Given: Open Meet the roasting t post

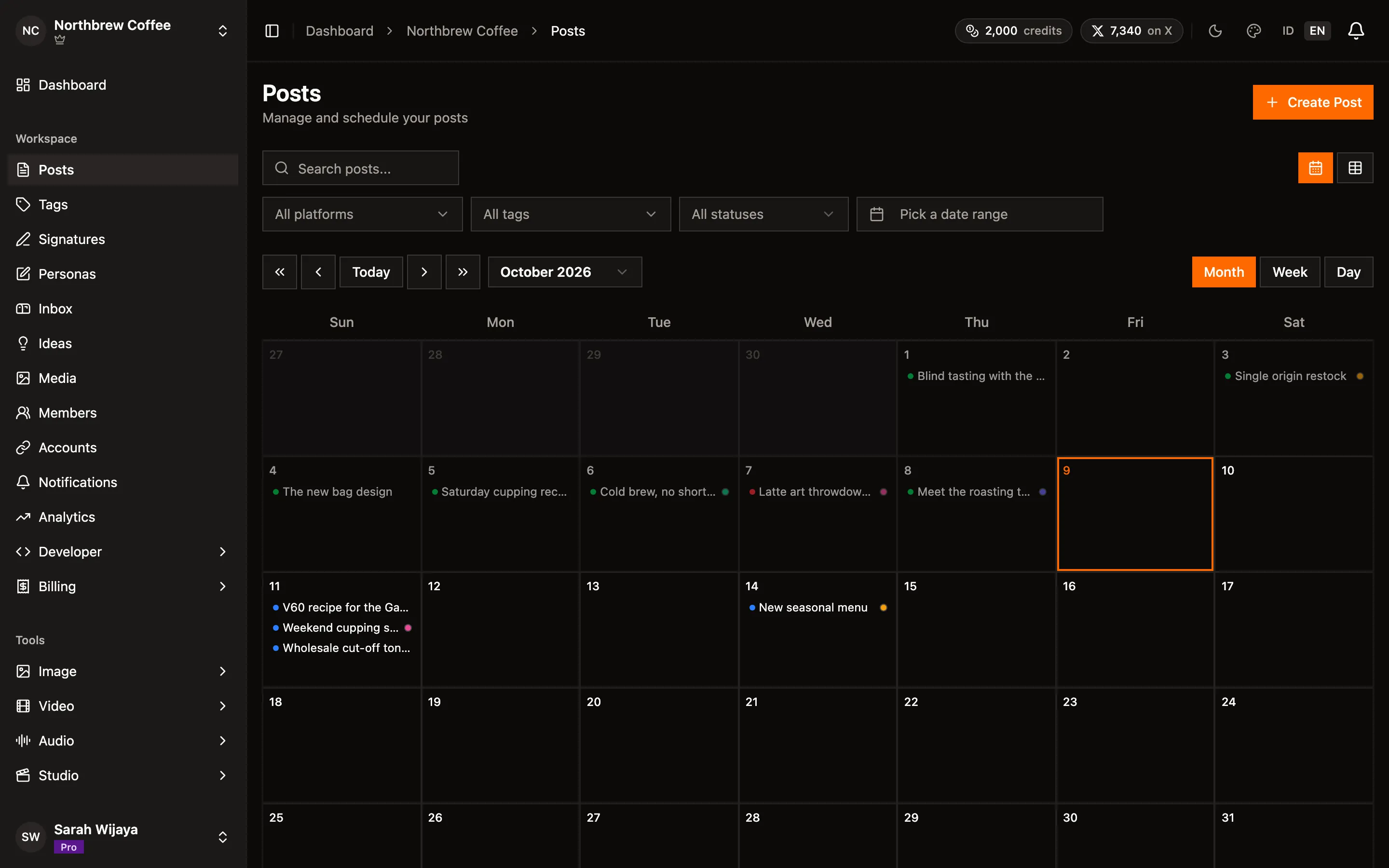Looking at the screenshot, I should pyautogui.click(x=976, y=492).
